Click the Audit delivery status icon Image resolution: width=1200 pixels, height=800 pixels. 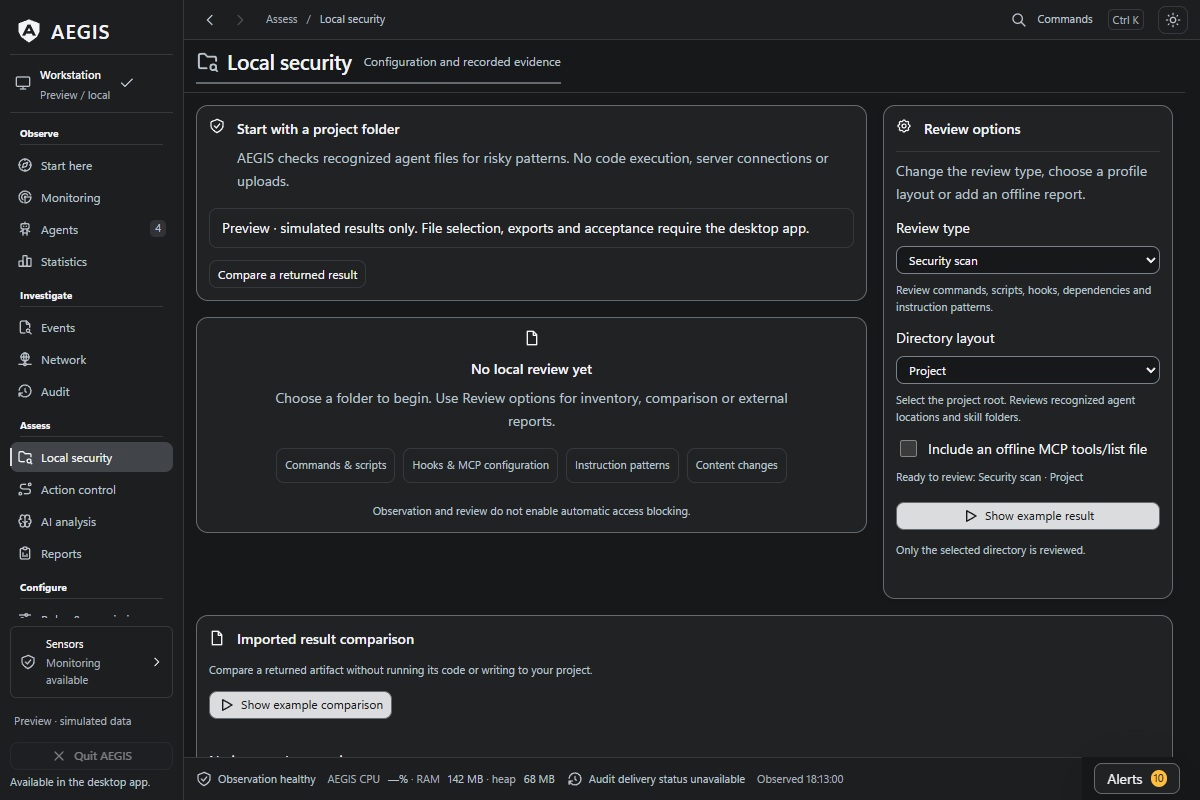pos(575,779)
